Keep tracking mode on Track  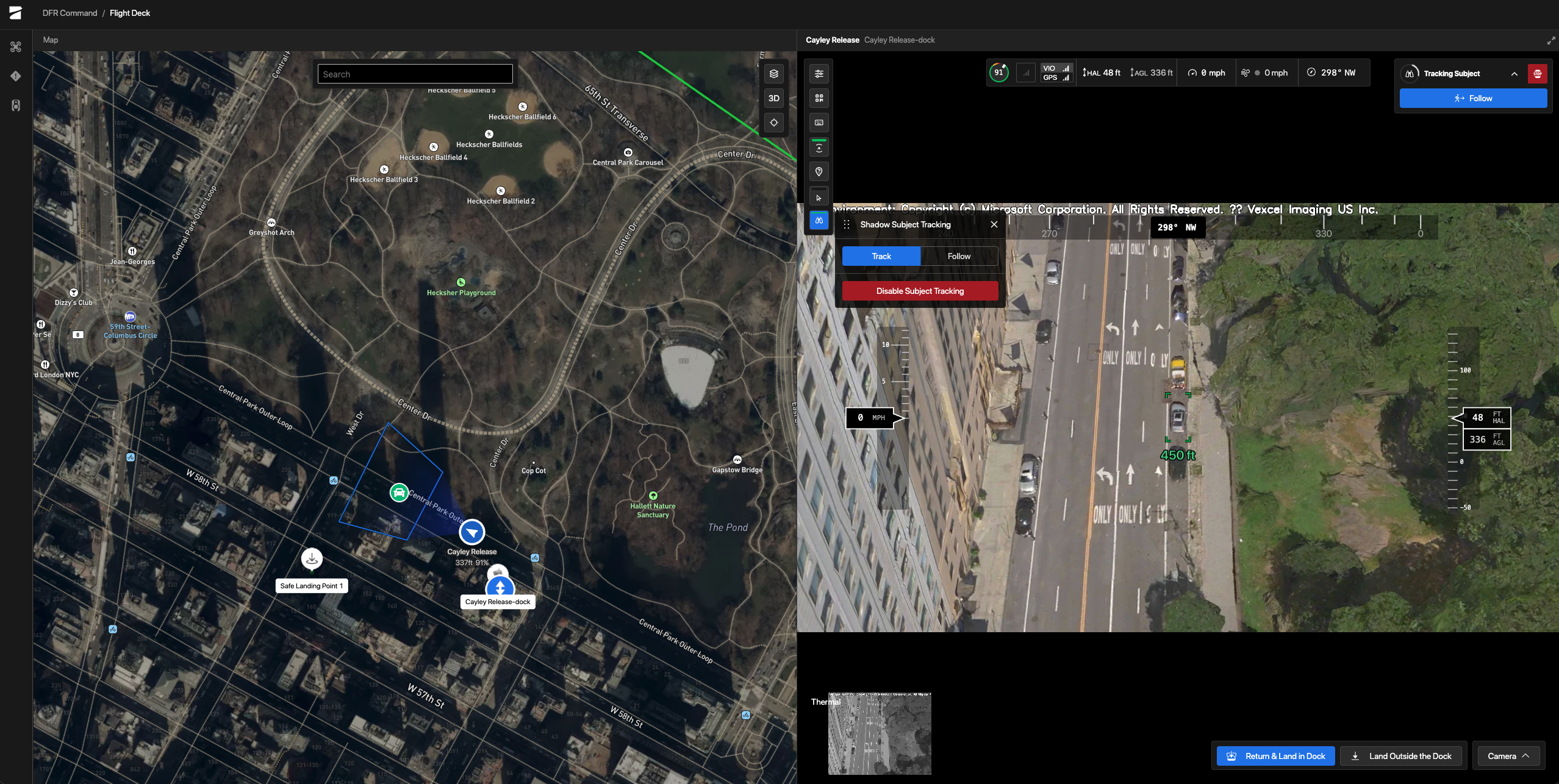click(880, 256)
